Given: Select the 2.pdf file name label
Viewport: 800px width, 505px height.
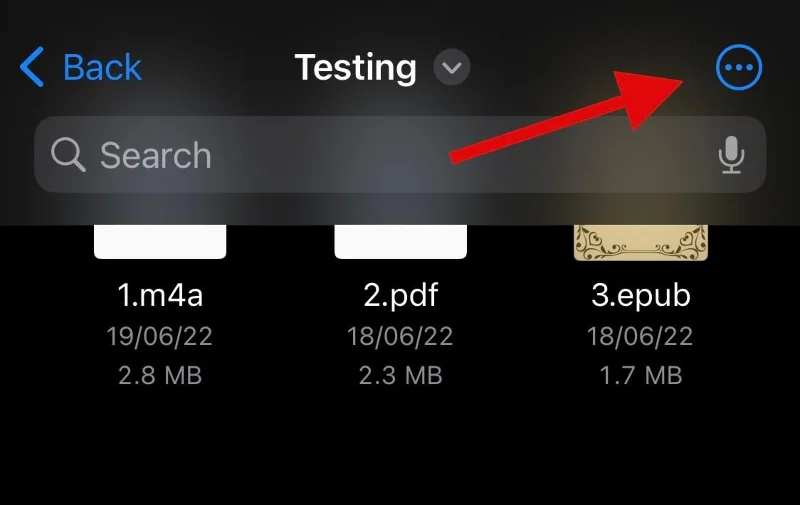Looking at the screenshot, I should tap(400, 296).
